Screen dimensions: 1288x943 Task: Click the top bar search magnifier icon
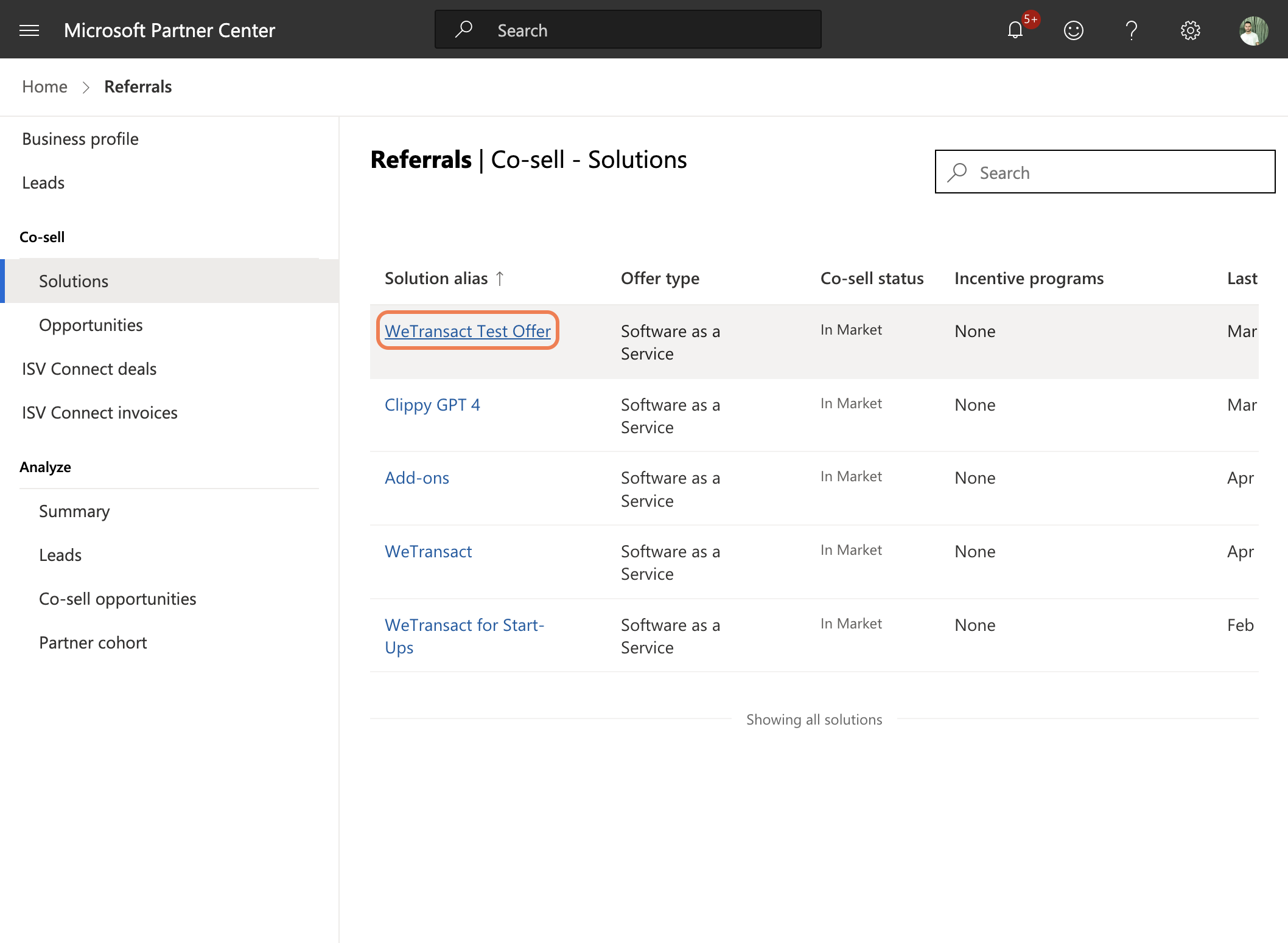[464, 29]
